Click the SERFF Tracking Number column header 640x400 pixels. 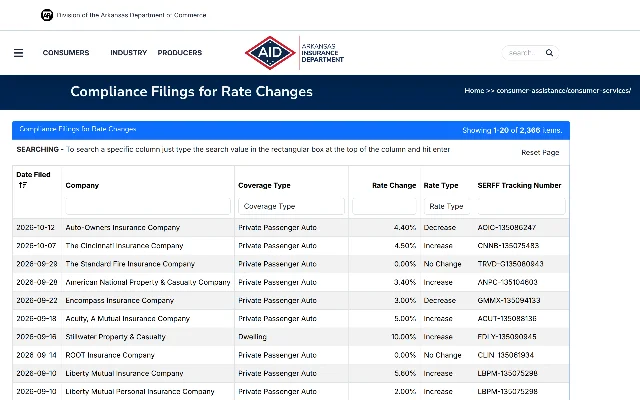[x=519, y=185]
